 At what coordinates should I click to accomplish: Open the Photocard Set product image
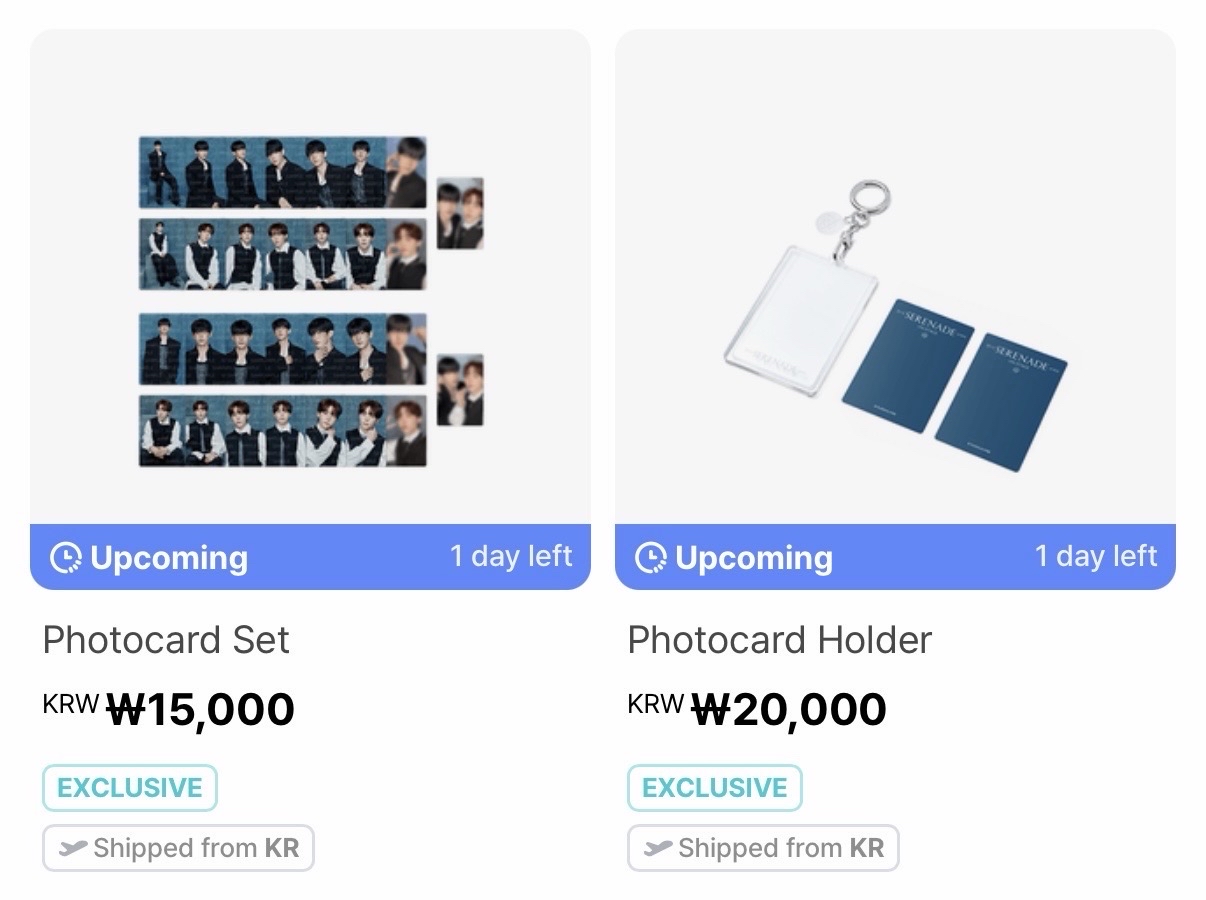(x=310, y=300)
